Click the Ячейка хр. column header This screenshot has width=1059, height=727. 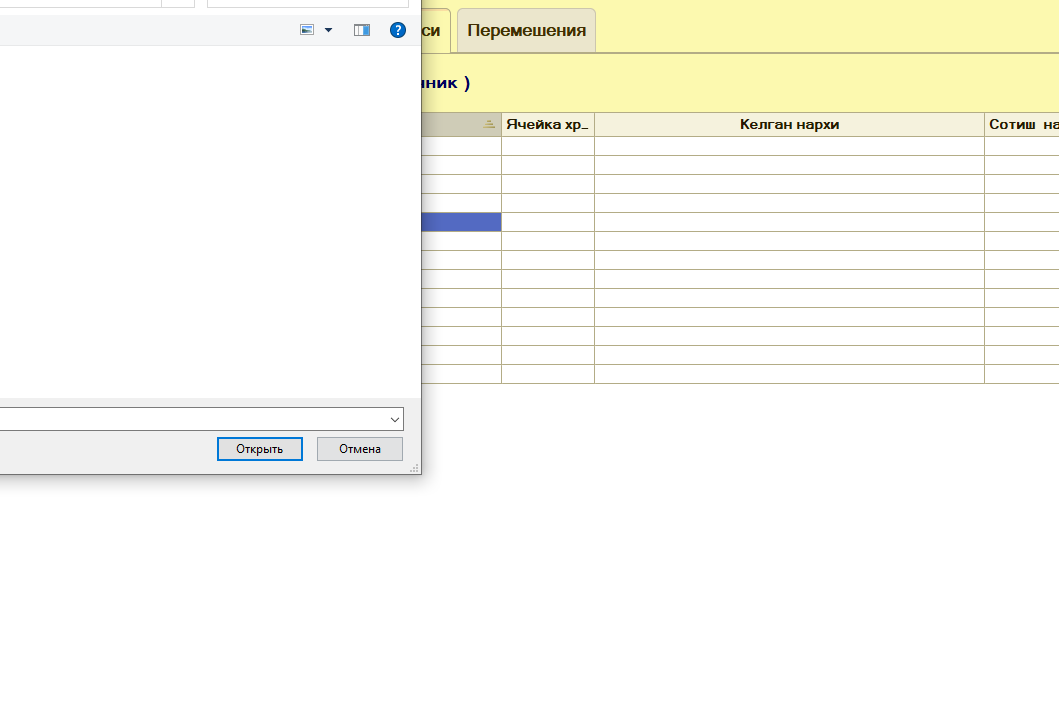[547, 124]
